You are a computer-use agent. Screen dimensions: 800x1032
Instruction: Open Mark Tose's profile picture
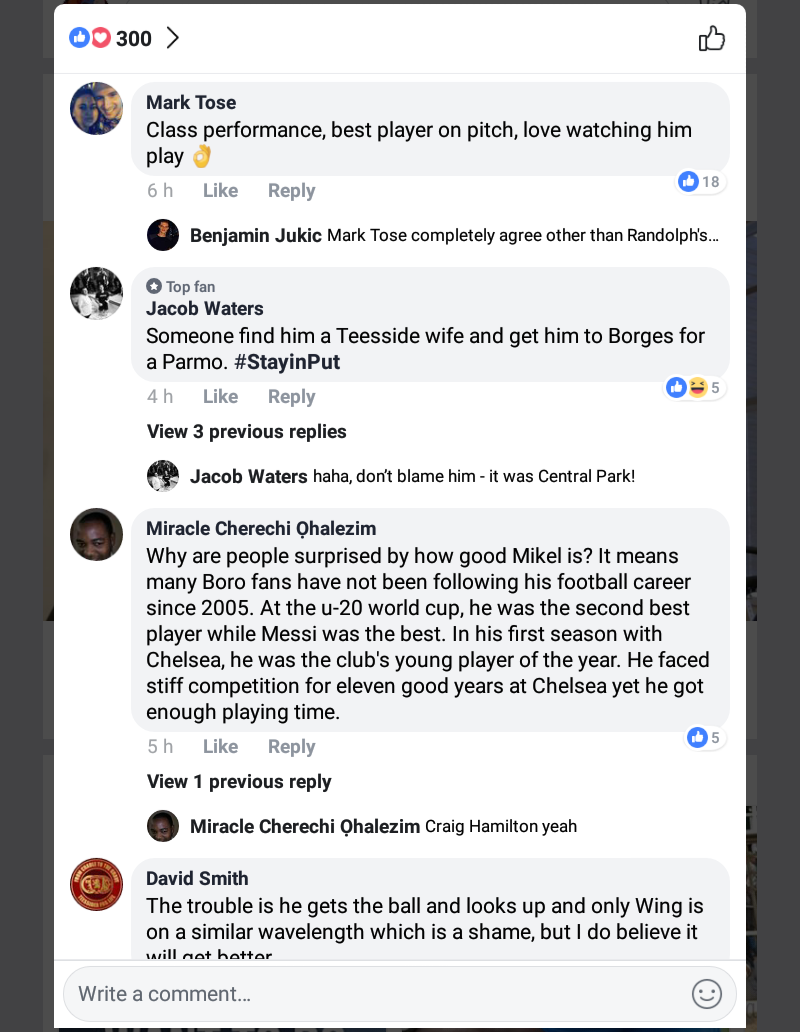coord(96,108)
